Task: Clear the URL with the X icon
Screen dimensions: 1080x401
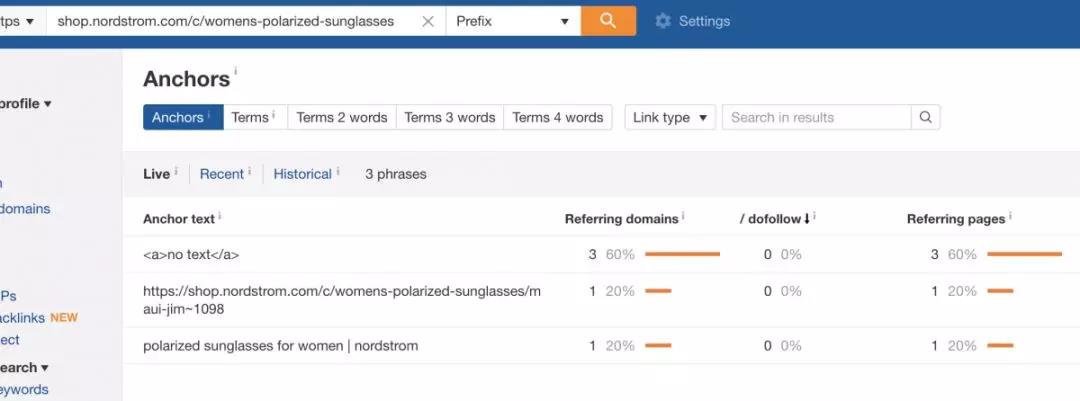Action: click(x=428, y=21)
